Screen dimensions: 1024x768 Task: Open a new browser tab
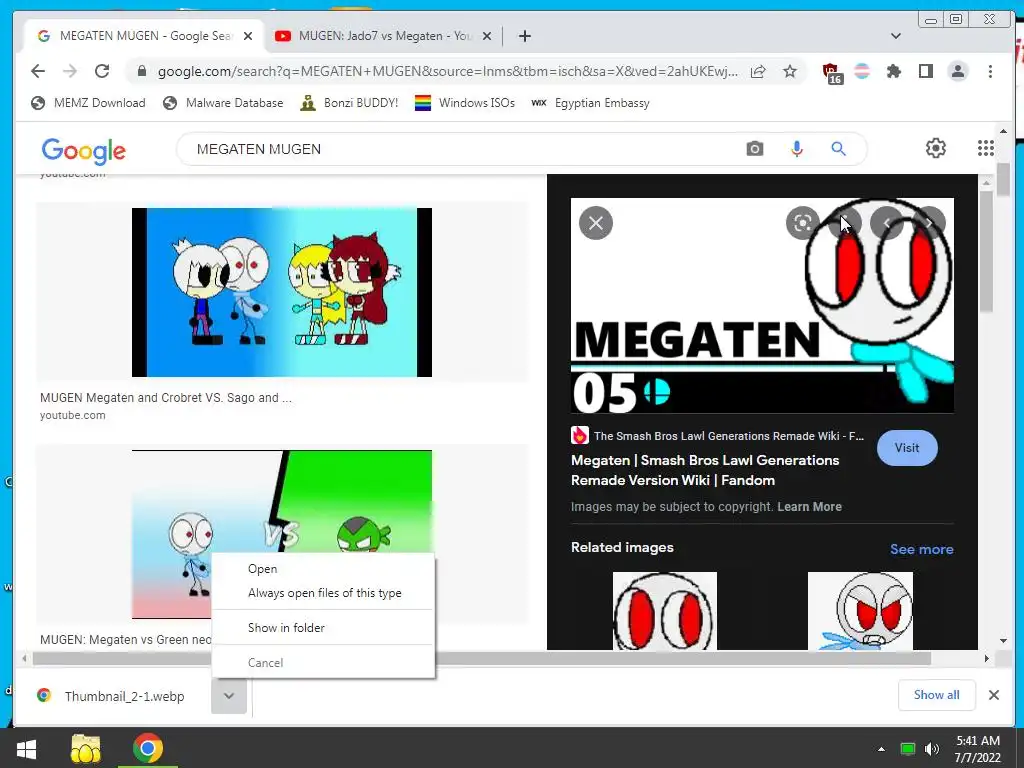click(x=524, y=36)
